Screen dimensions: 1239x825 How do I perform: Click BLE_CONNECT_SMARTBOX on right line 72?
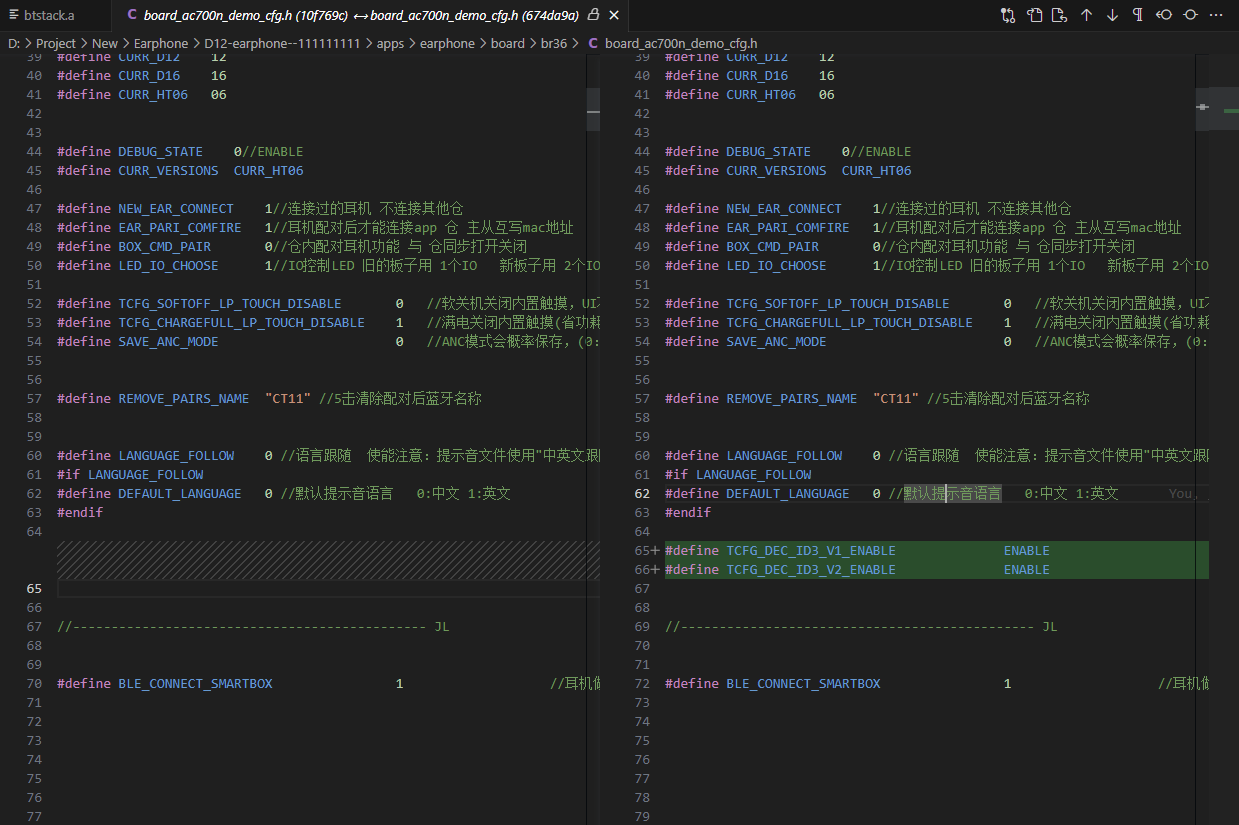(804, 684)
